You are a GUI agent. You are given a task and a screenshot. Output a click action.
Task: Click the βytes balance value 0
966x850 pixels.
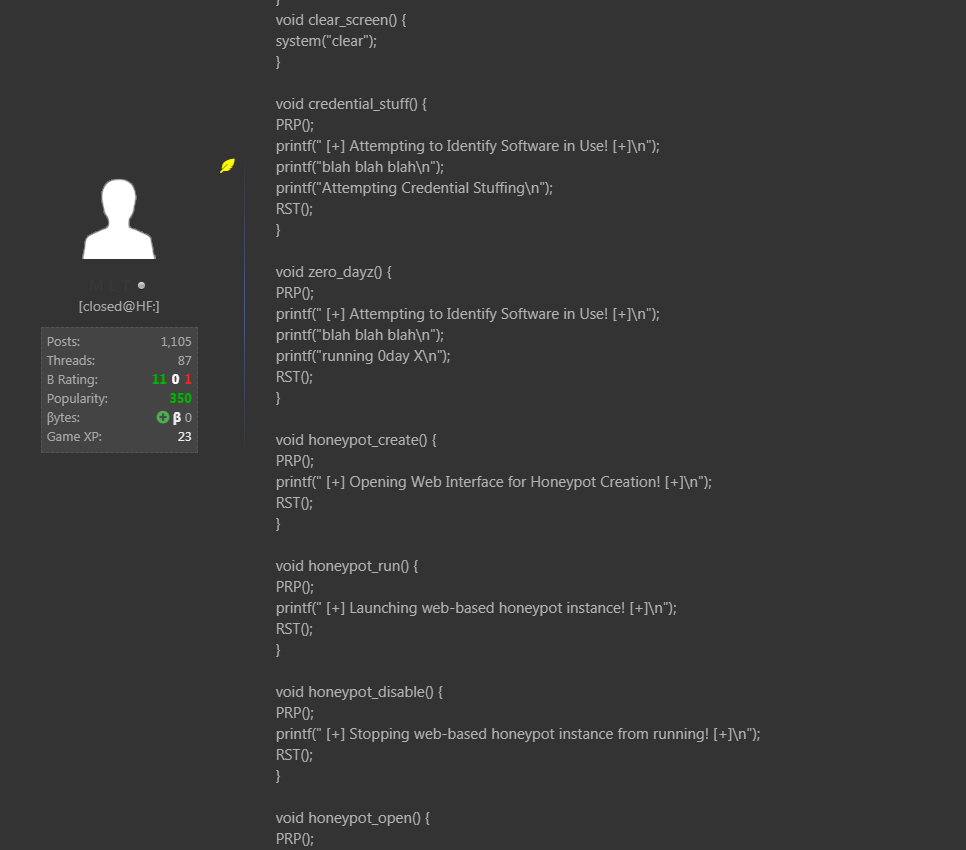coord(188,418)
